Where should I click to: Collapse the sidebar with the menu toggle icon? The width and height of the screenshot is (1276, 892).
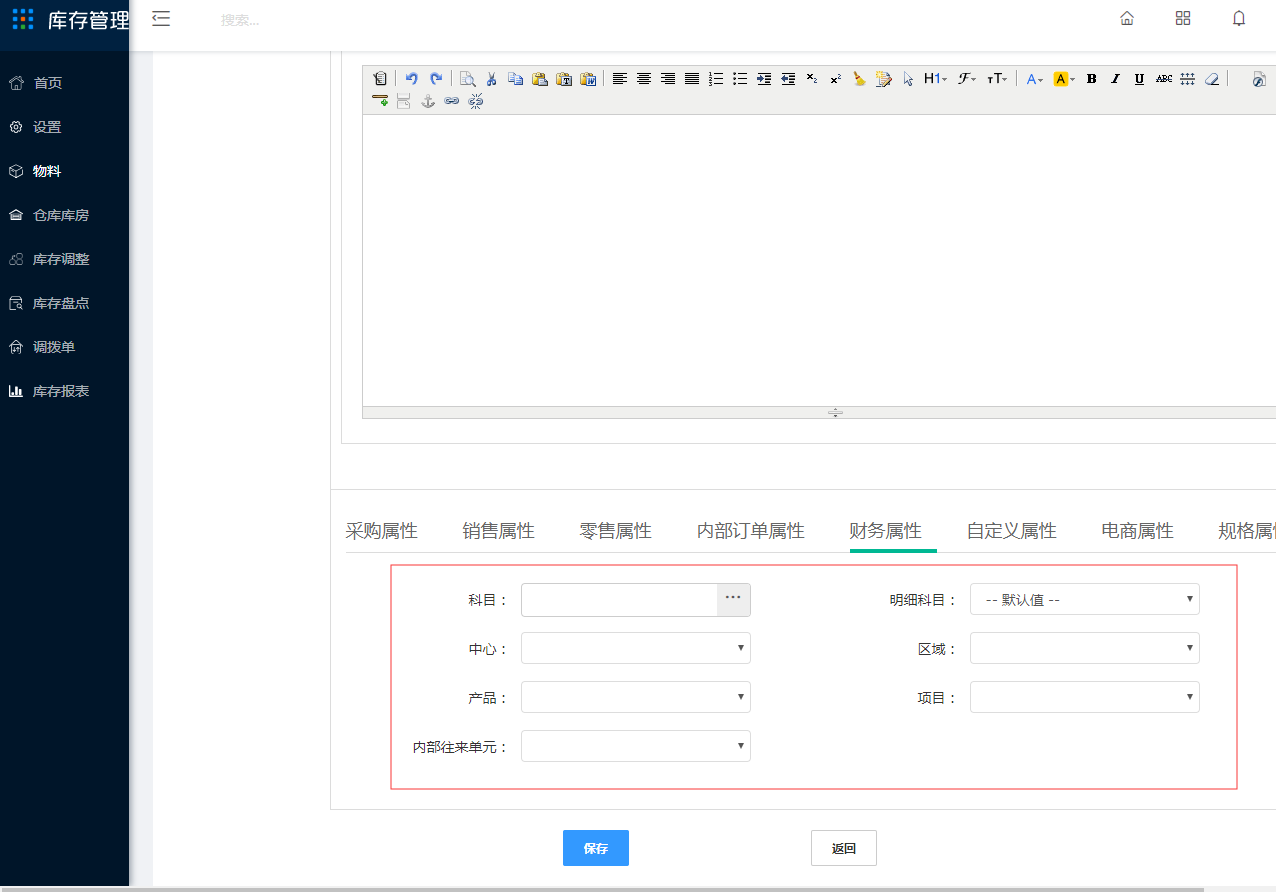[161, 19]
